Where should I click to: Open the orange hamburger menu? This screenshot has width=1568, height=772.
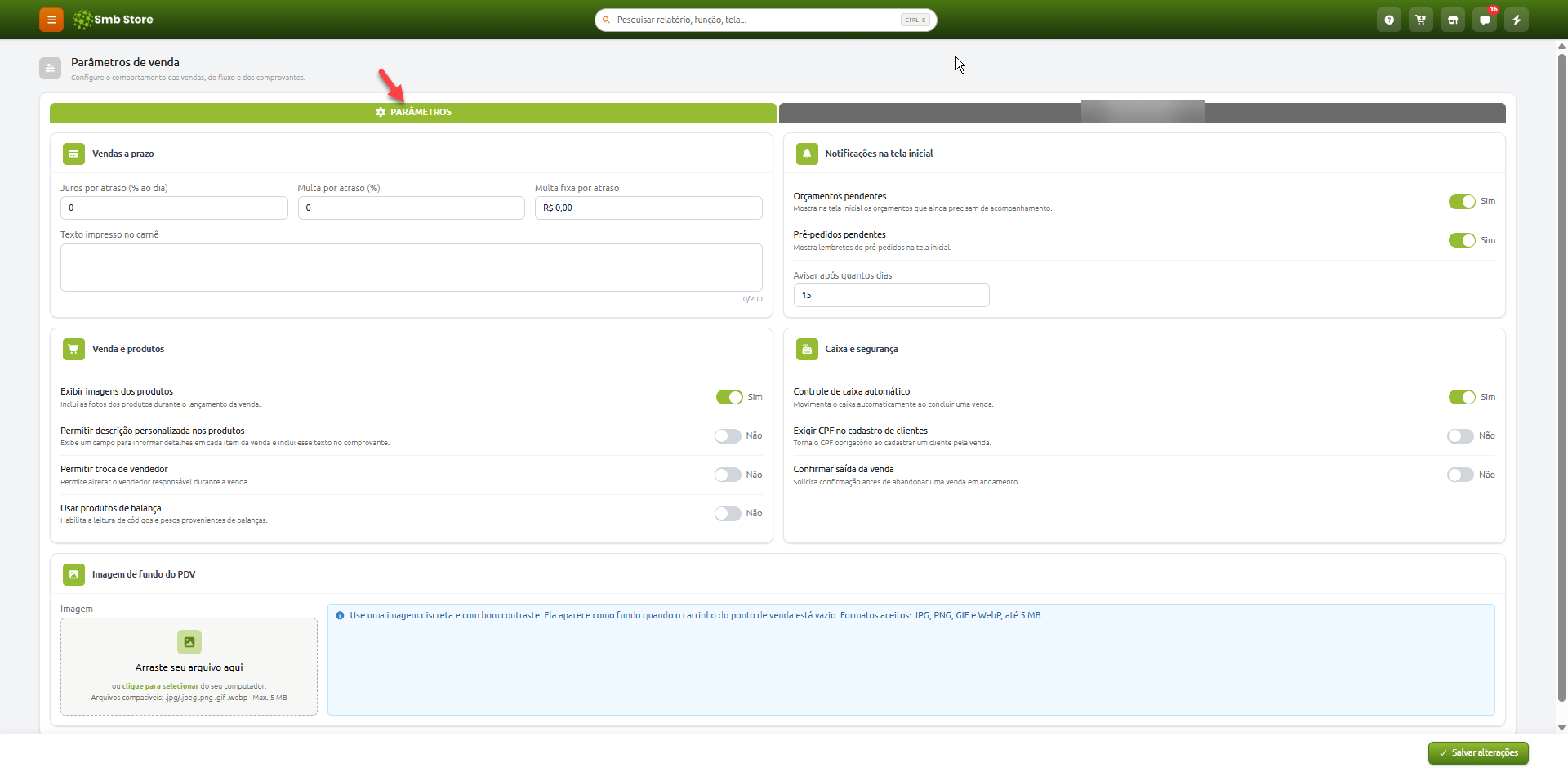point(51,20)
